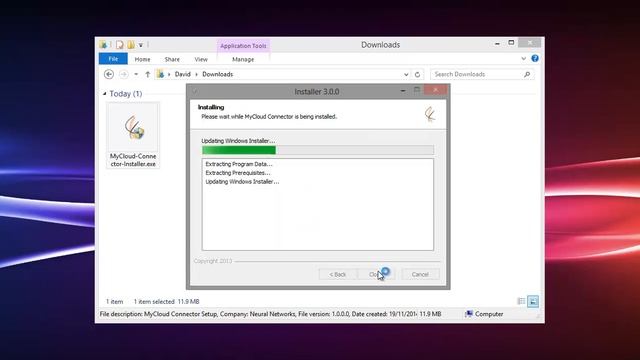The image size is (640, 360).
Task: Click Explorer folder icon in title bar
Action: (x=104, y=44)
